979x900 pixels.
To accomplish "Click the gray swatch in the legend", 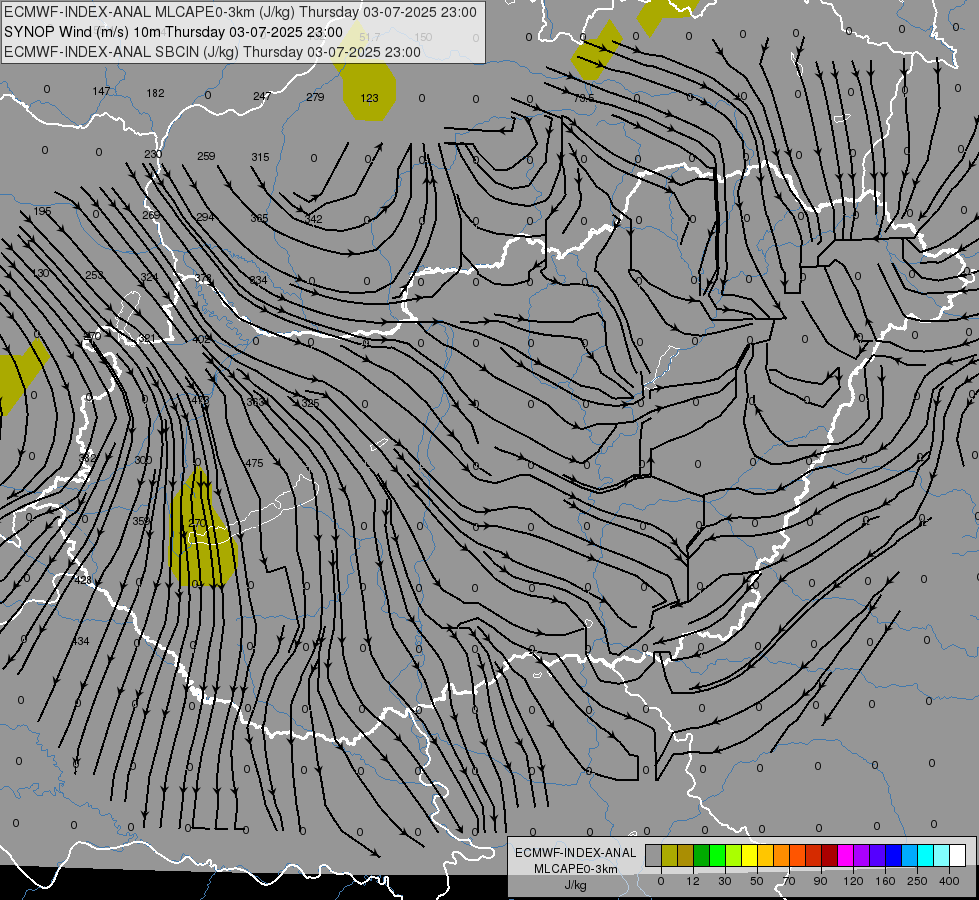I will (x=653, y=855).
